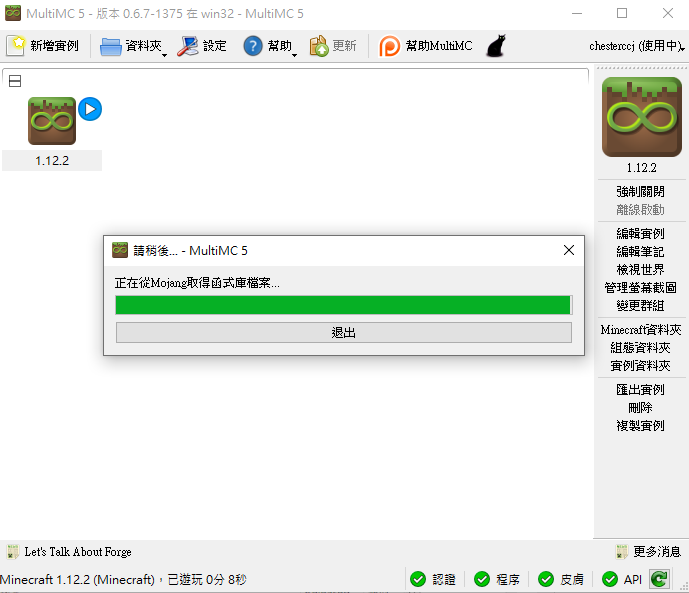Screen dimensions: 689x593
Task: Maximize the MultiMC 5 window
Action: pyautogui.click(x=622, y=14)
